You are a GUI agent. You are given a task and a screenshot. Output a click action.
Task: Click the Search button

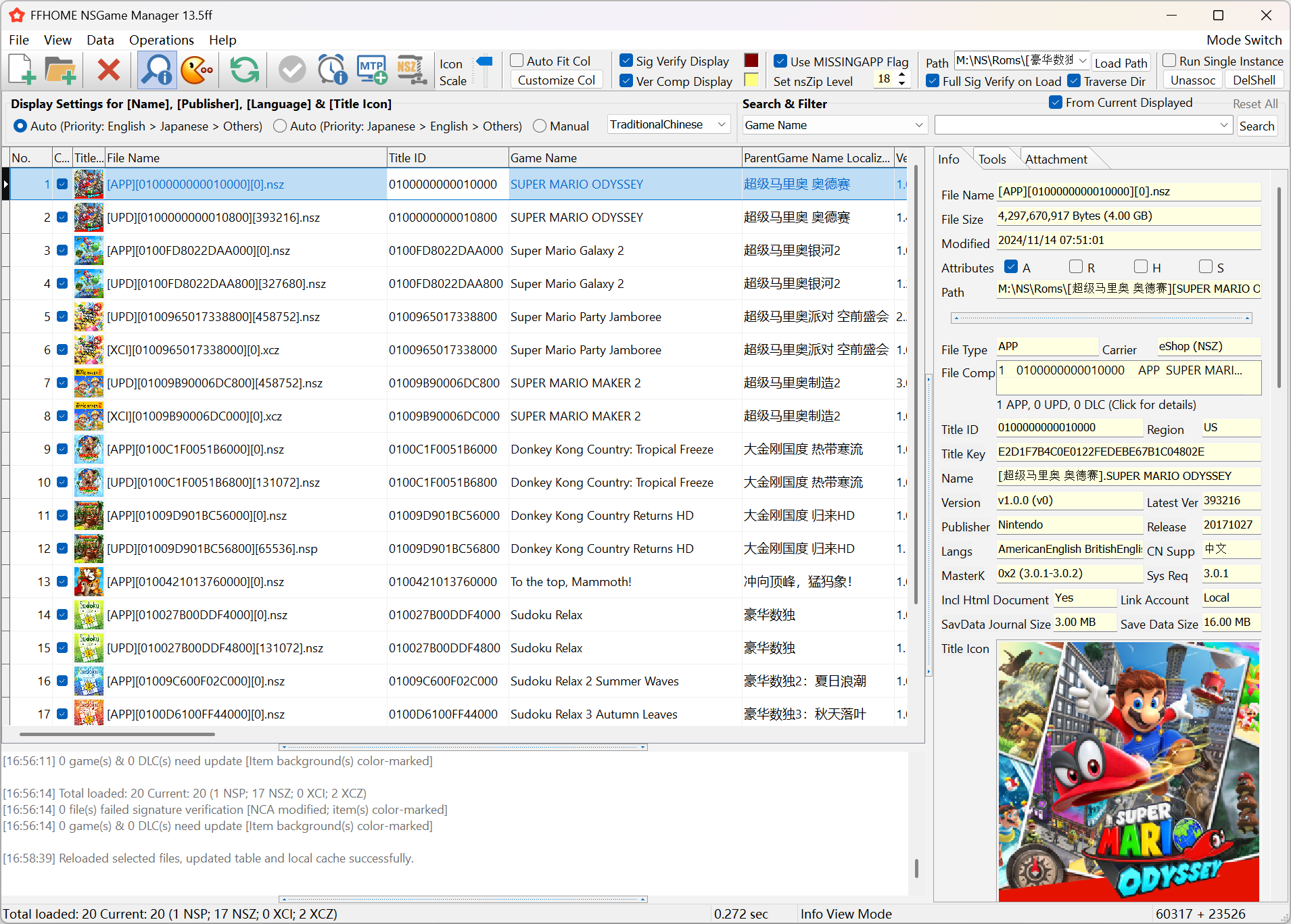point(1257,126)
